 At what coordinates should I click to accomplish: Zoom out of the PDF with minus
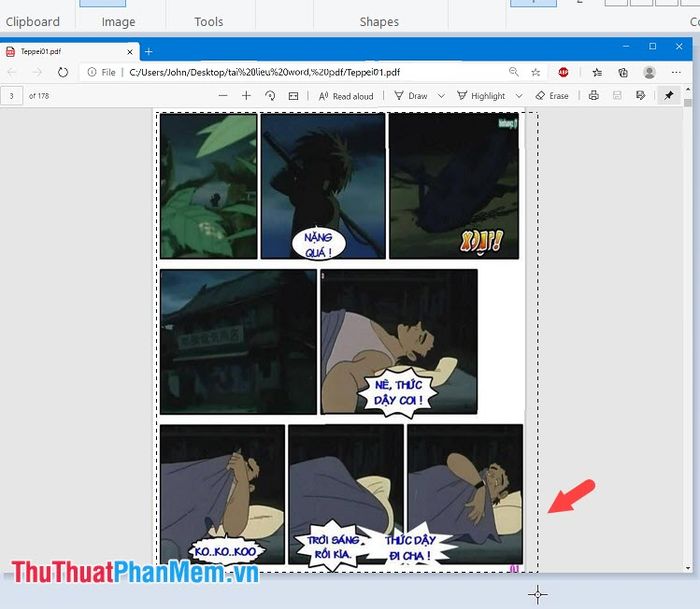223,96
